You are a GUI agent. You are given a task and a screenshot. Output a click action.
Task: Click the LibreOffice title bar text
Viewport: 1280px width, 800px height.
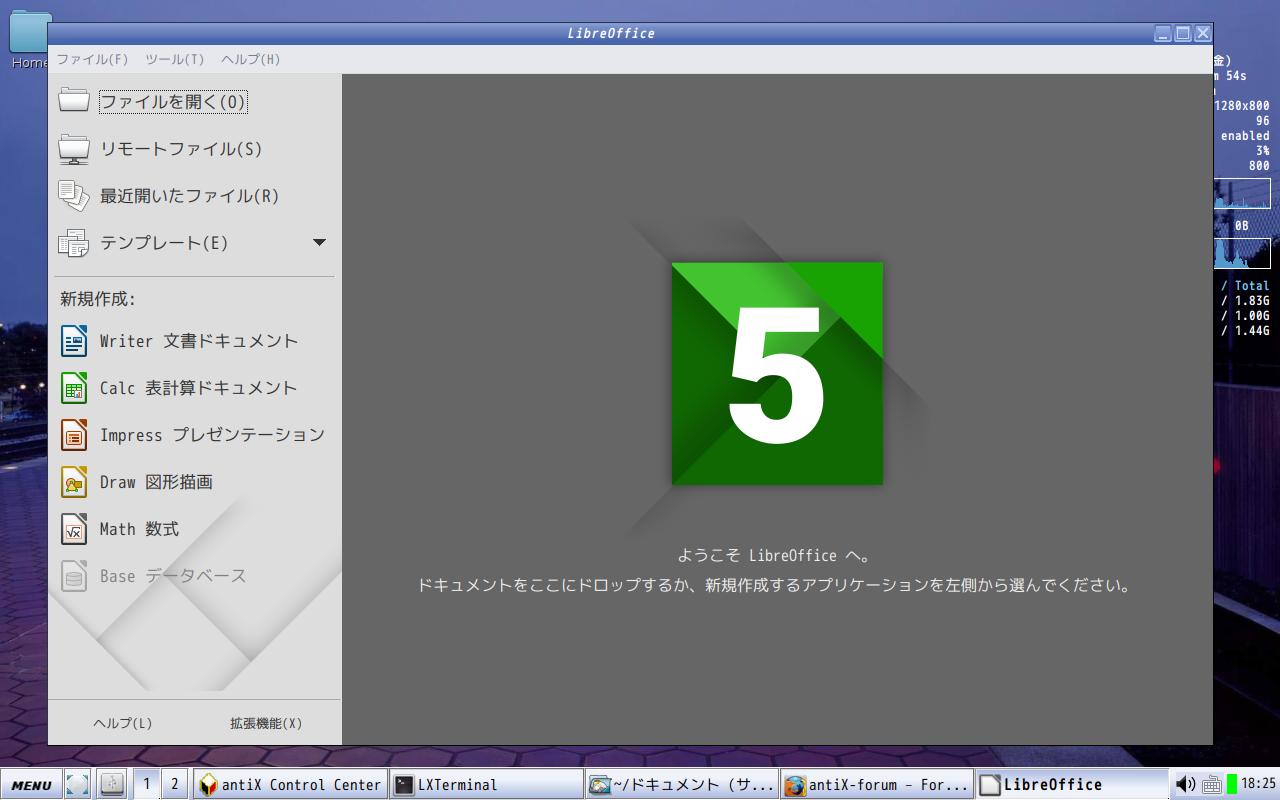click(611, 33)
